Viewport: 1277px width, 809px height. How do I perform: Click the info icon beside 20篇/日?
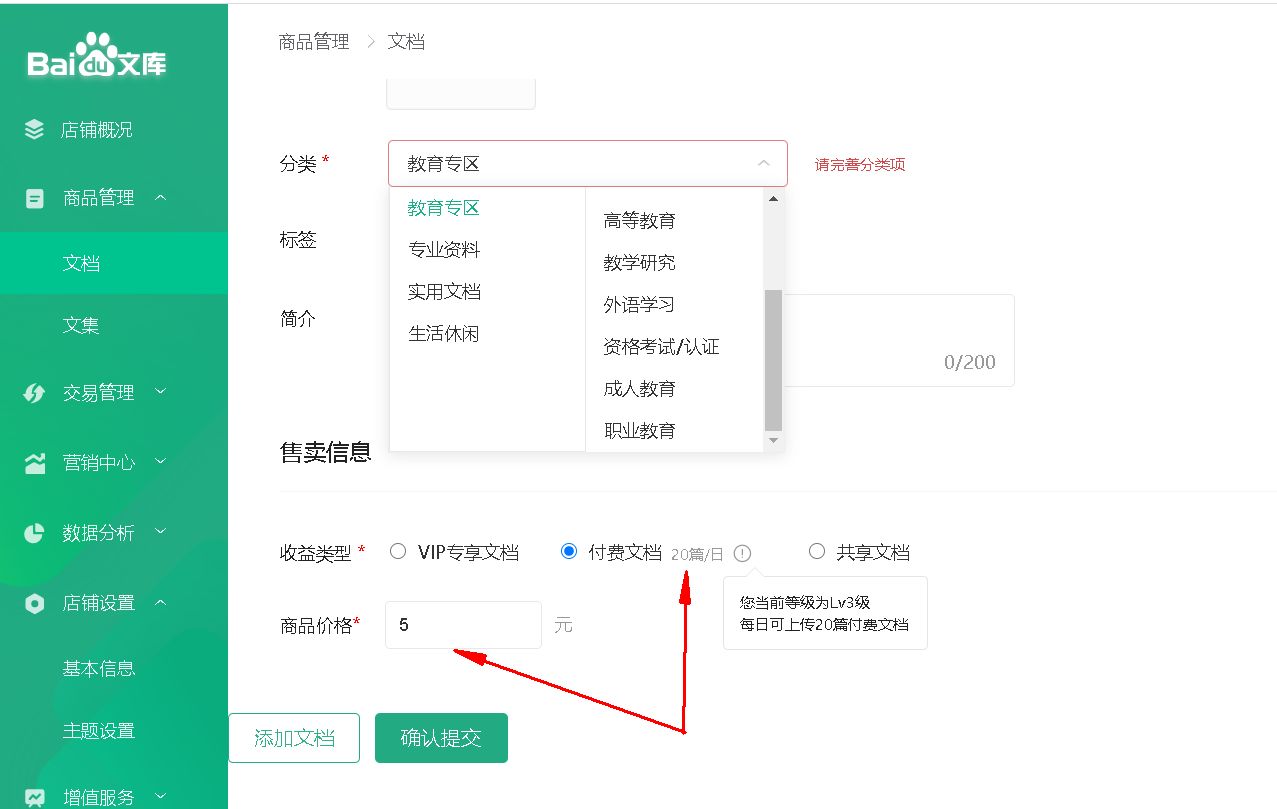coord(742,553)
